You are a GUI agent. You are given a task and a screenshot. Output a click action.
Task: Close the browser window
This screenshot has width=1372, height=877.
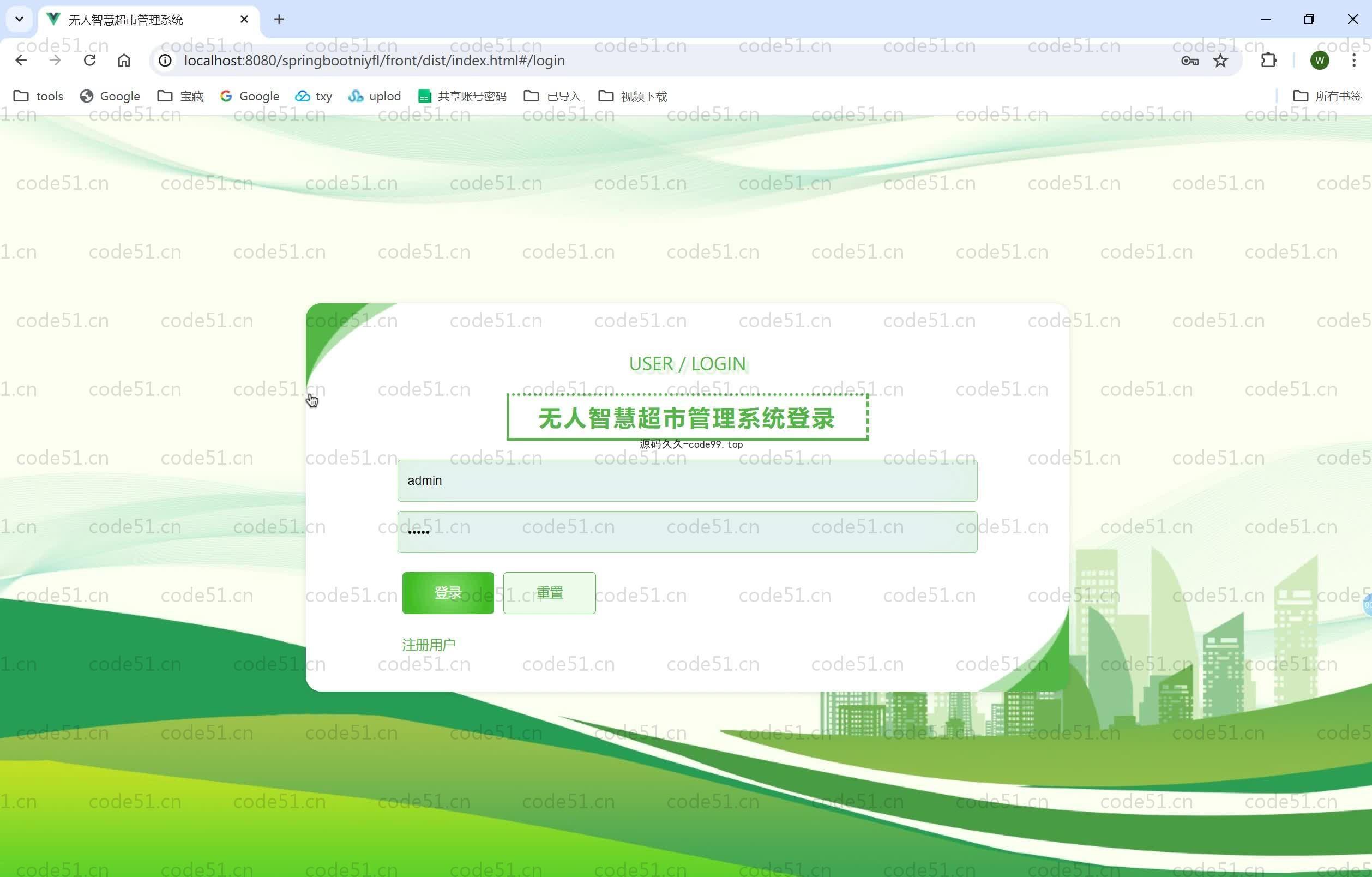pos(1352,20)
